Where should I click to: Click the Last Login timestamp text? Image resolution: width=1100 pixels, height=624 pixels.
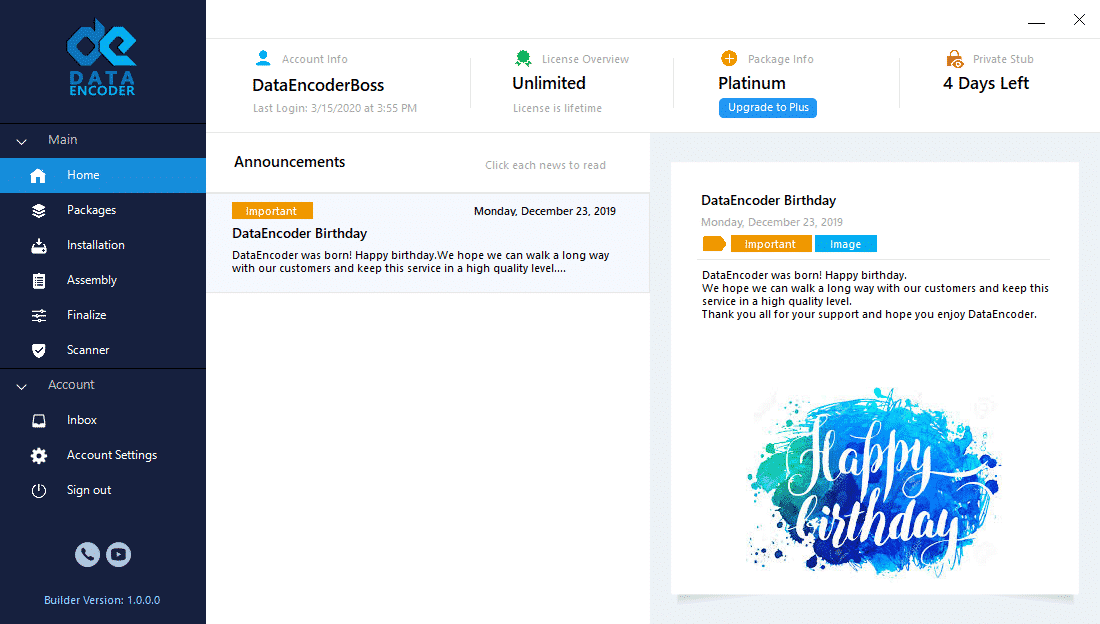pos(335,108)
